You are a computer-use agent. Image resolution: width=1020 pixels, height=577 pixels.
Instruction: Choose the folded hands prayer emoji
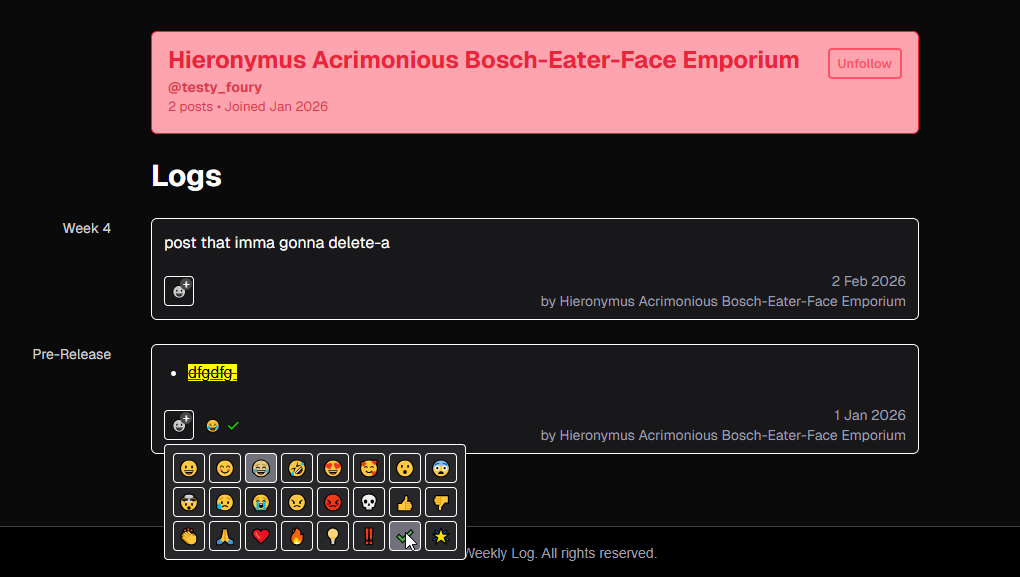coord(225,536)
